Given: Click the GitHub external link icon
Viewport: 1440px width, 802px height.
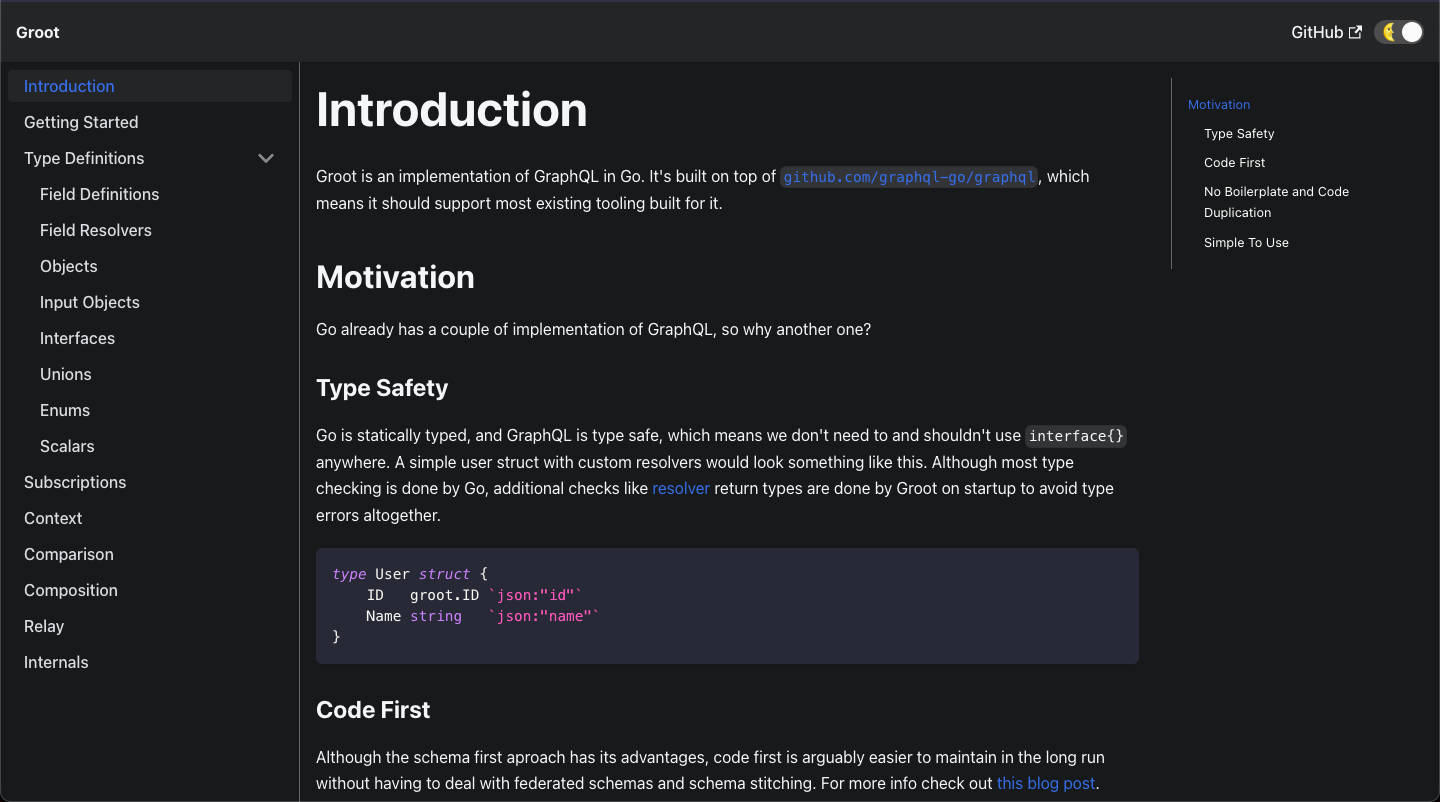Looking at the screenshot, I should click(1355, 32).
